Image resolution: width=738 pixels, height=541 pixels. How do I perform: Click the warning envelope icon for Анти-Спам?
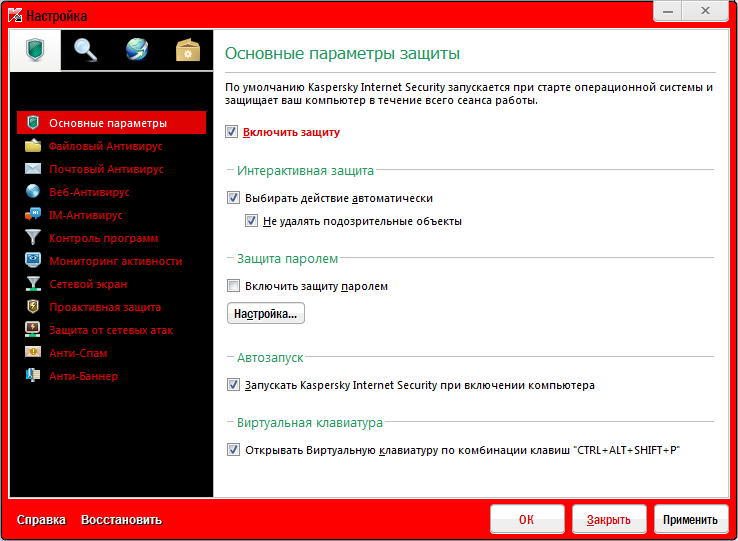[33, 352]
